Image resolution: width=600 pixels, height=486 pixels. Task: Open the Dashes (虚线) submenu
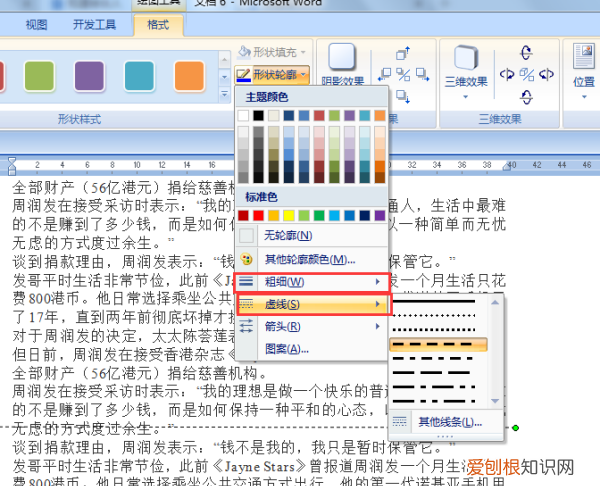[312, 305]
